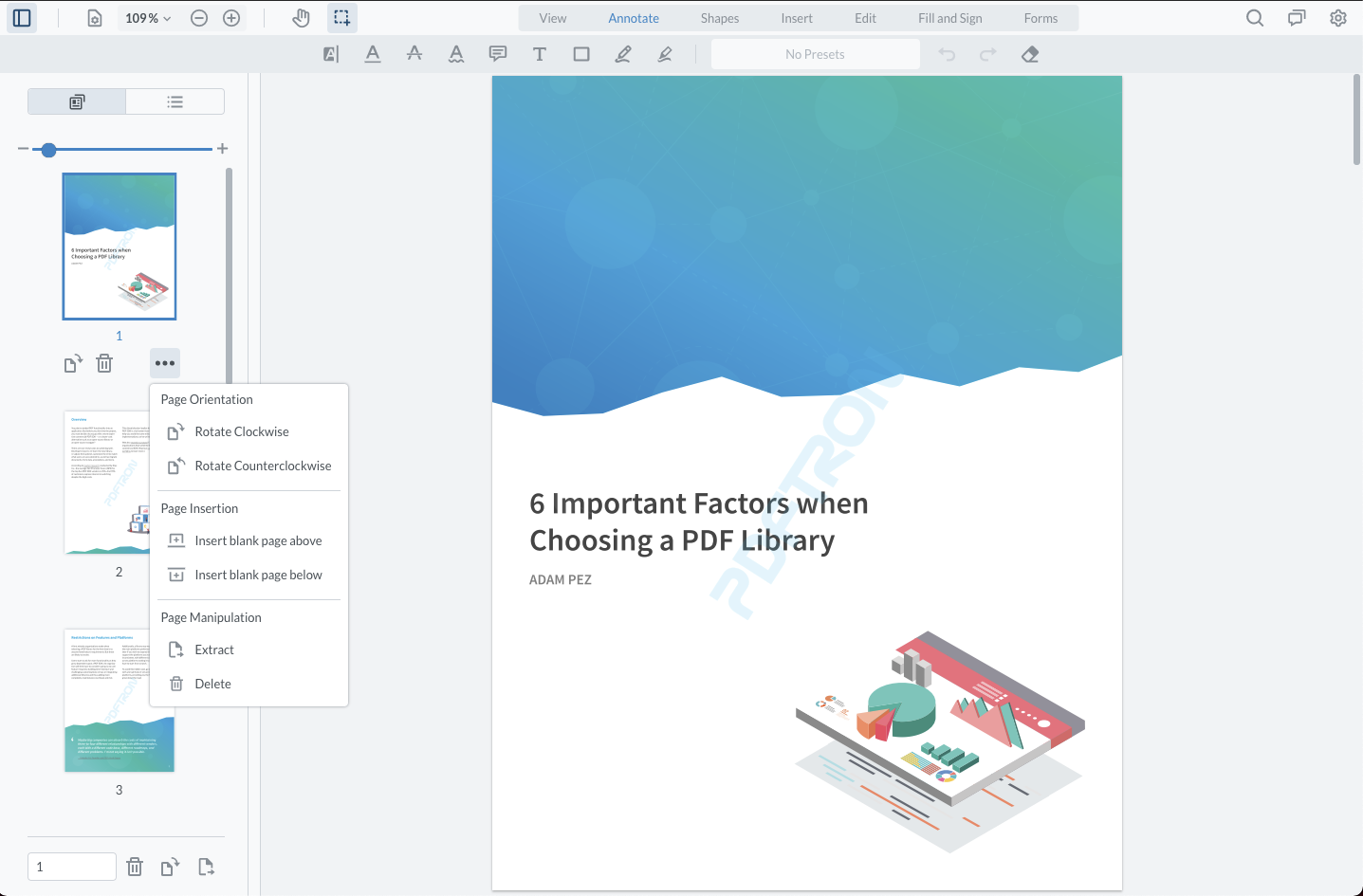This screenshot has height=896, width=1363.
Task: Switch to thumbnails panel view
Action: point(77,101)
